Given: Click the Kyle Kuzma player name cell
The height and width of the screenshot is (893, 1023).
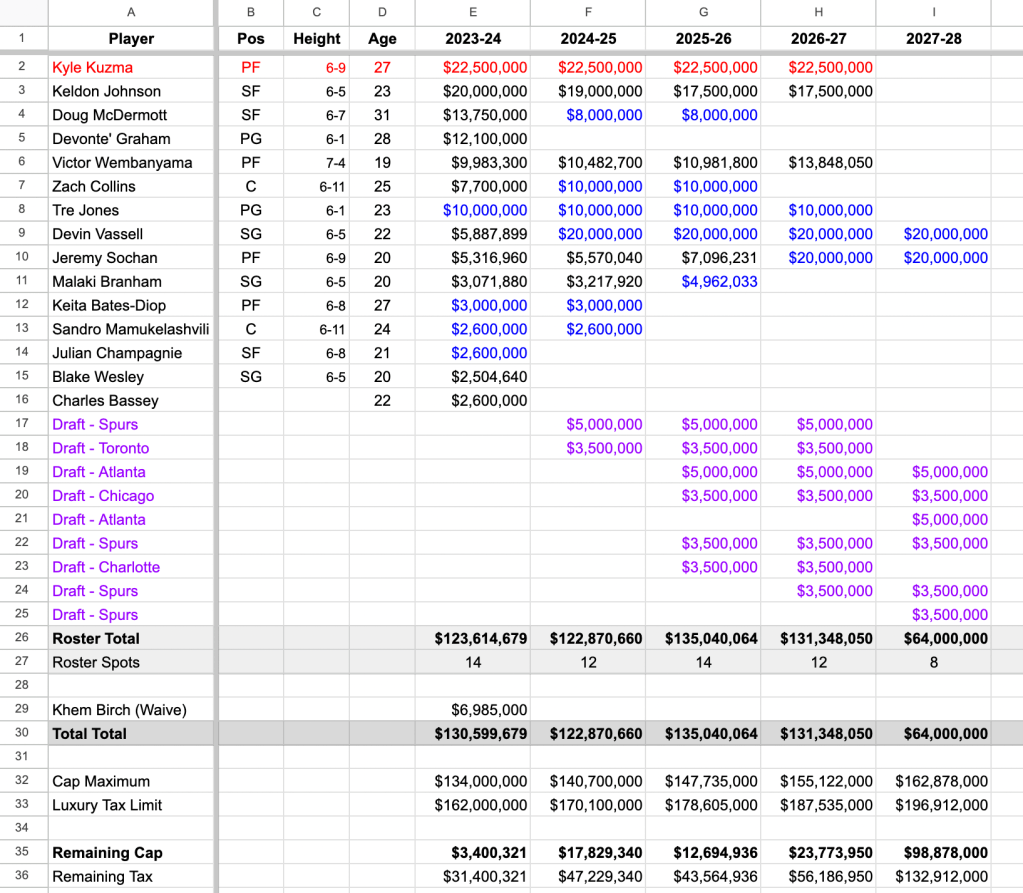Looking at the screenshot, I should coord(93,67).
